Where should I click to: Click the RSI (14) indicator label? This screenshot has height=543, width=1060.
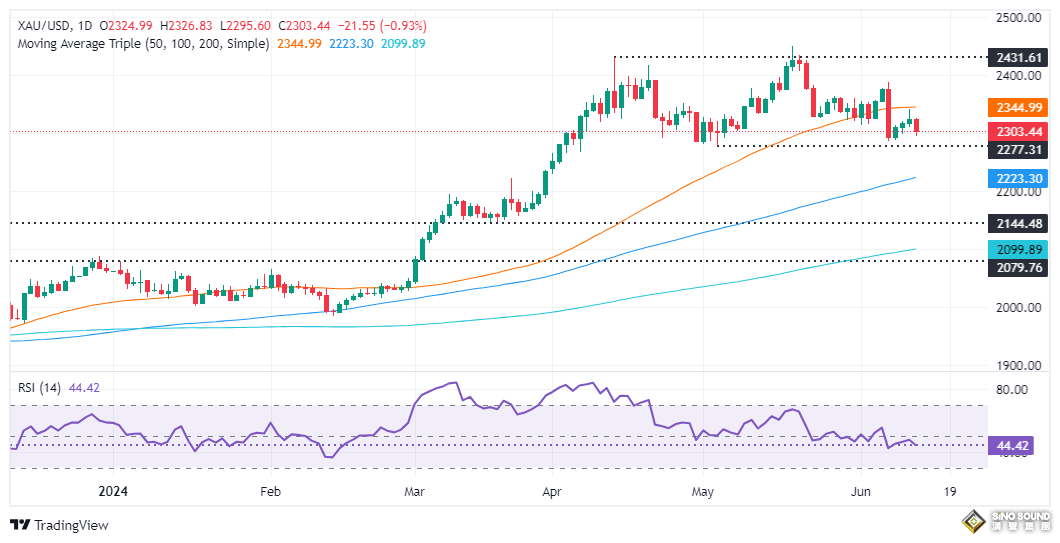39,388
